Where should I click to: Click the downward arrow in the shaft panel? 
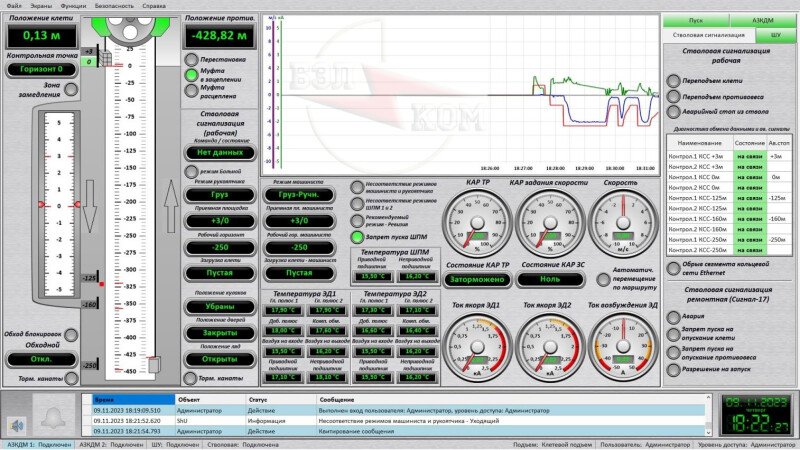(88, 220)
